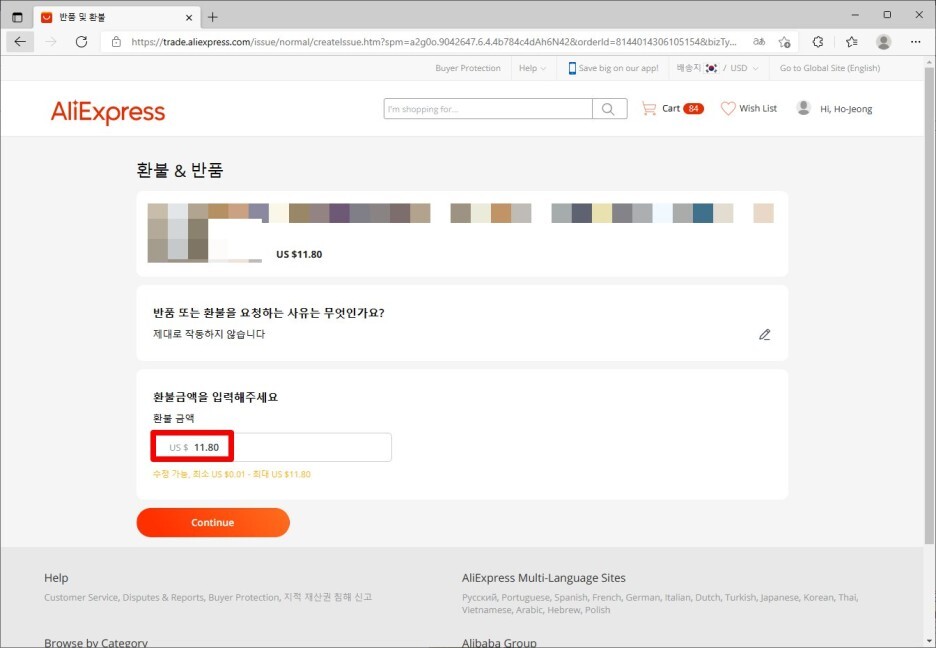Click the browser back arrow
The height and width of the screenshot is (648, 936).
point(20,42)
